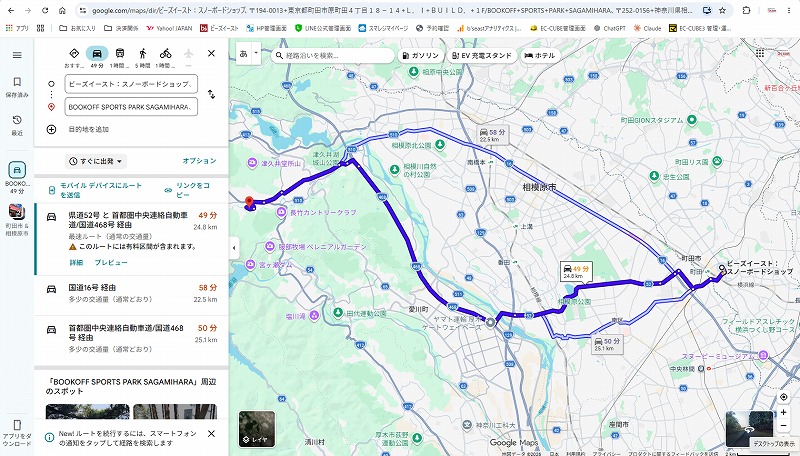
Task: Edit the starting point field ビーズイースト
Action: 131,84
